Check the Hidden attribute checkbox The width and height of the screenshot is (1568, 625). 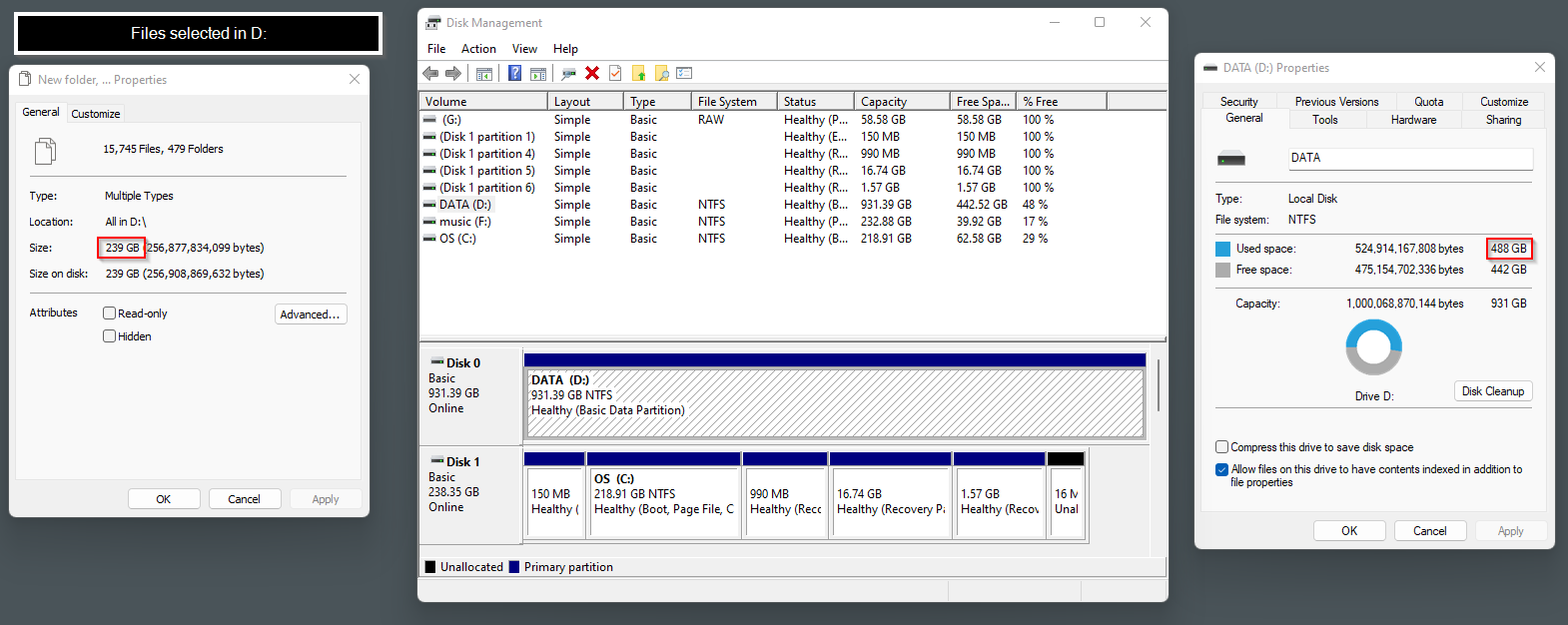point(110,336)
